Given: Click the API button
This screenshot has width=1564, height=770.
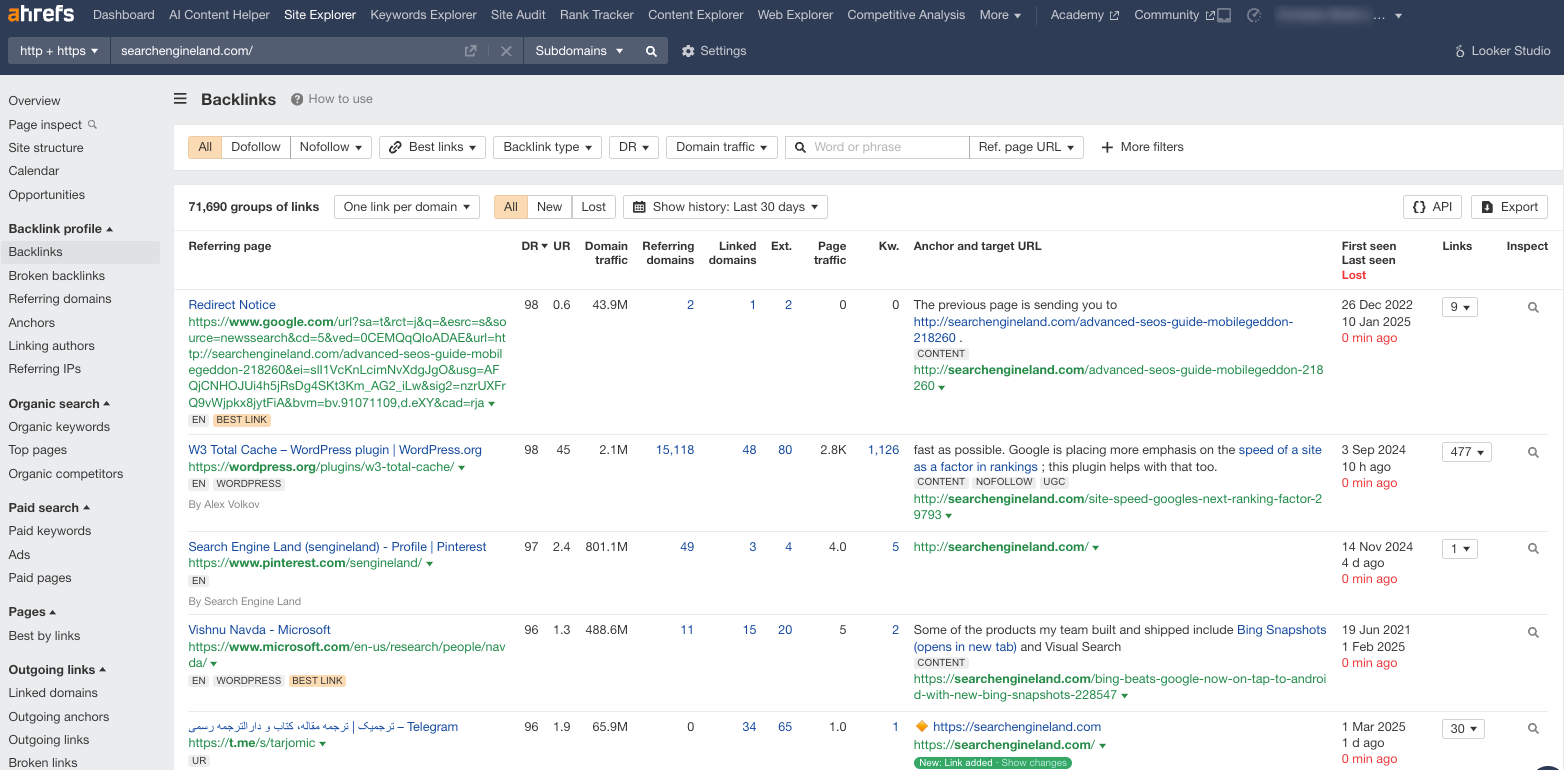Looking at the screenshot, I should click(x=1433, y=207).
